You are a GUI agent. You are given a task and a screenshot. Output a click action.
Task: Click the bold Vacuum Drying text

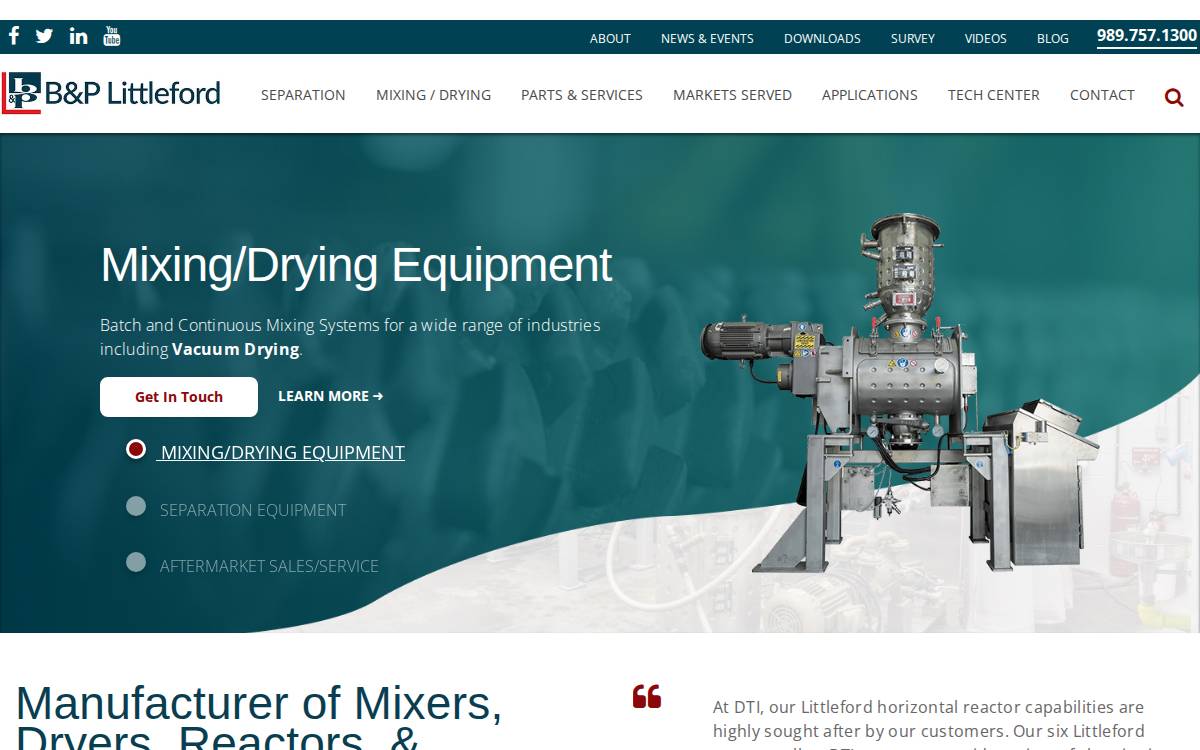point(236,349)
